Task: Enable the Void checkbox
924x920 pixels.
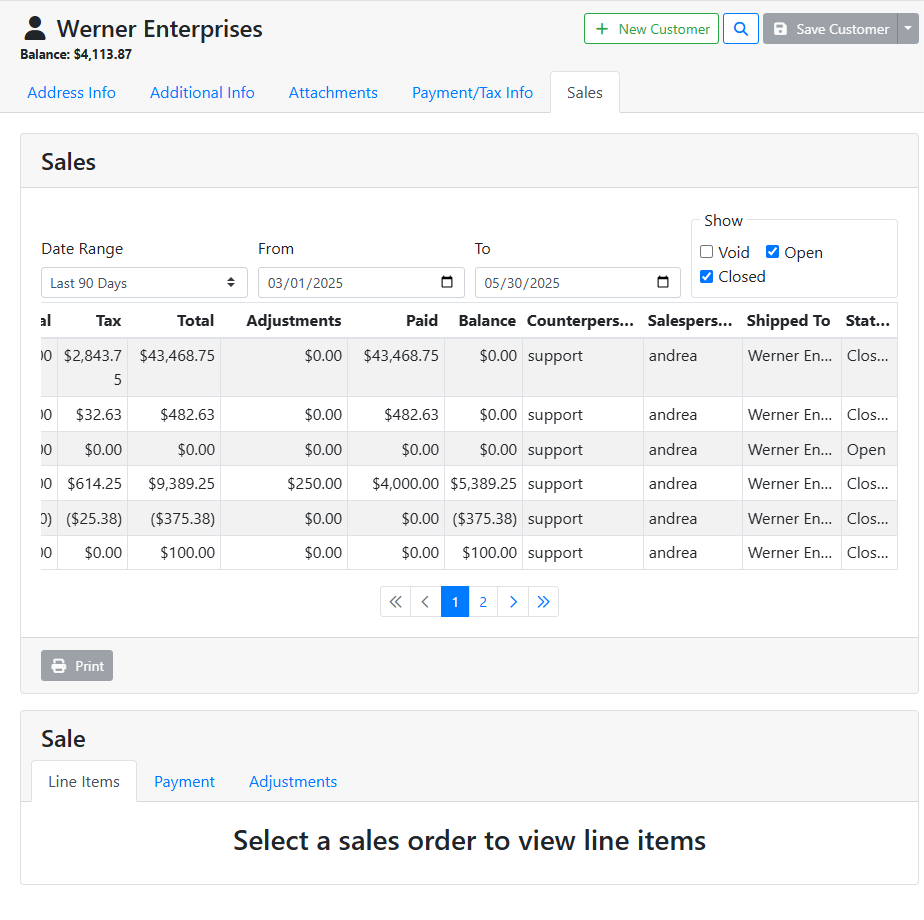Action: tap(707, 252)
